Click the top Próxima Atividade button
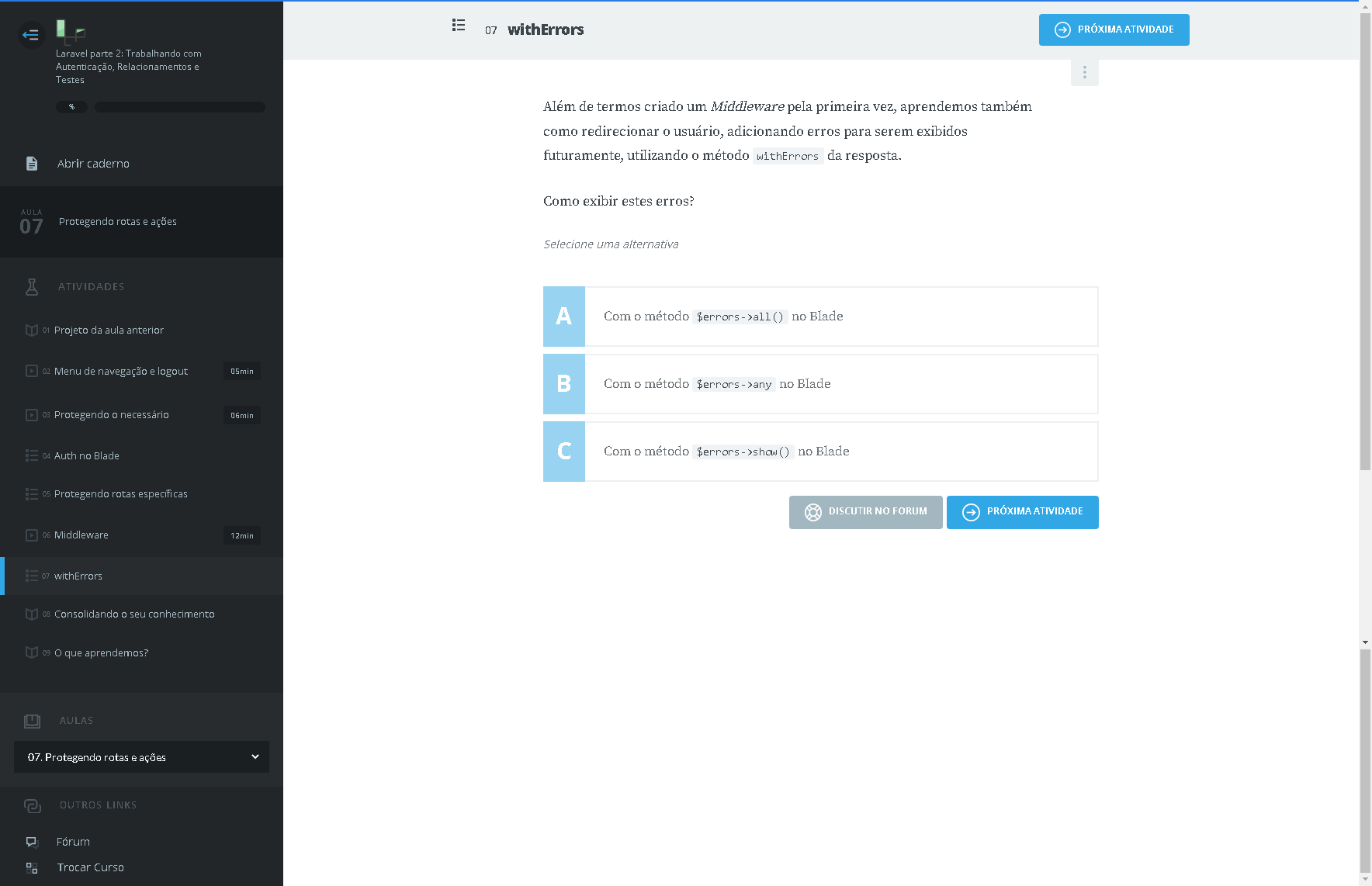This screenshot has height=886, width=1372. pyautogui.click(x=1114, y=29)
